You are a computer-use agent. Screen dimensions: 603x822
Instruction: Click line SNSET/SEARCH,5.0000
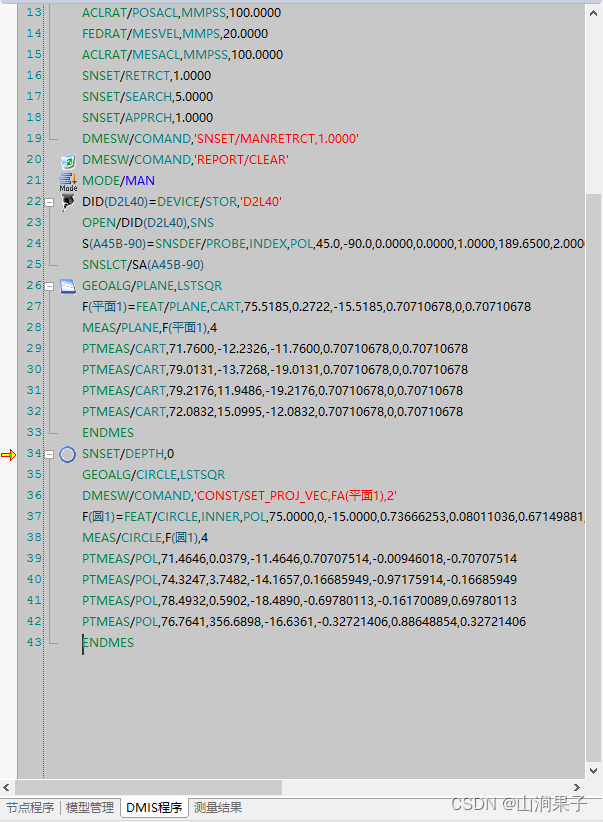pyautogui.click(x=147, y=96)
